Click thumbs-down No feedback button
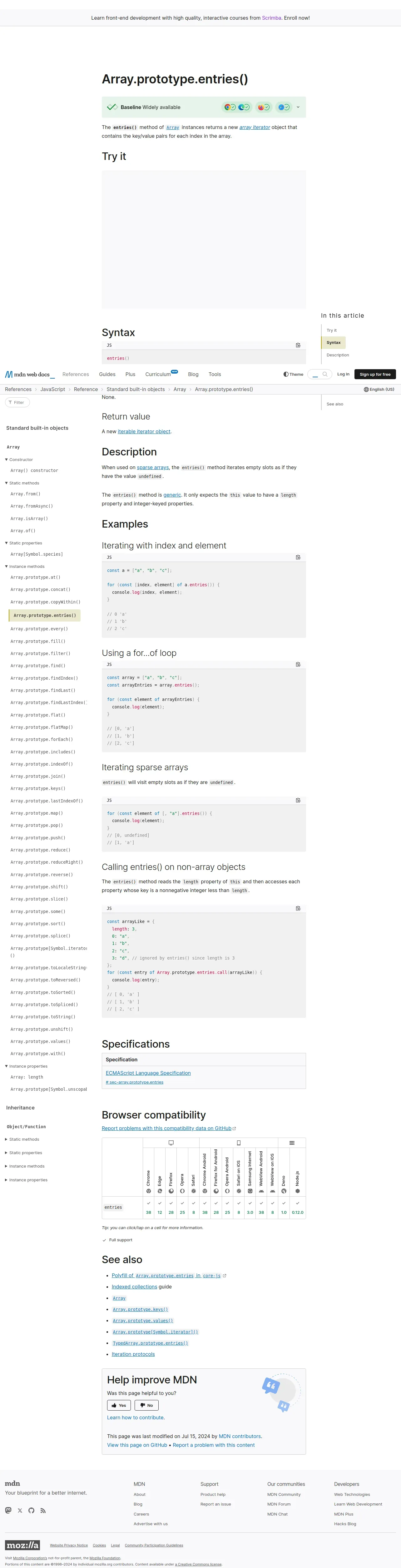 click(x=146, y=1406)
